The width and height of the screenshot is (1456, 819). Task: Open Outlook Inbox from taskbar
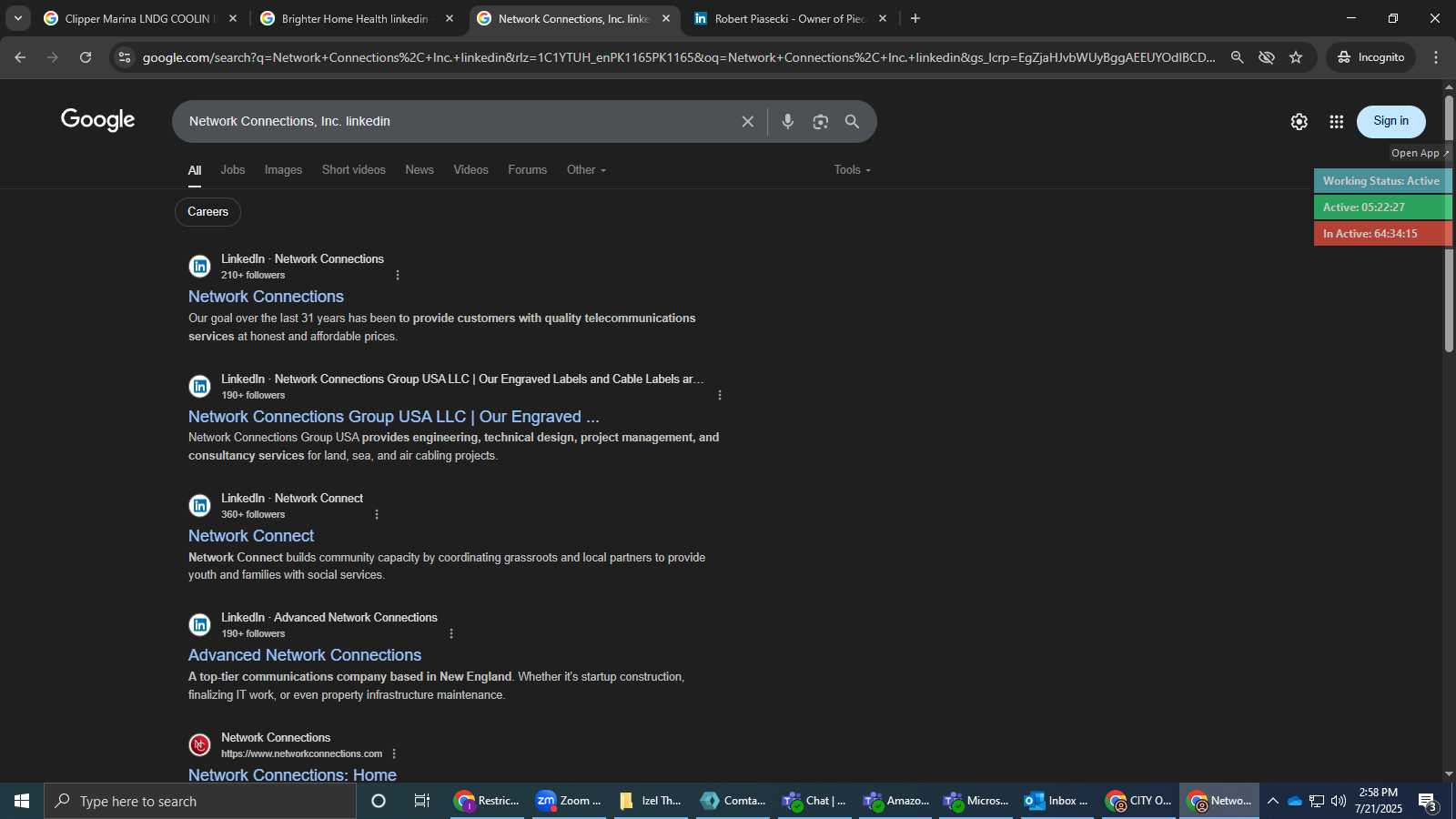1057,802
